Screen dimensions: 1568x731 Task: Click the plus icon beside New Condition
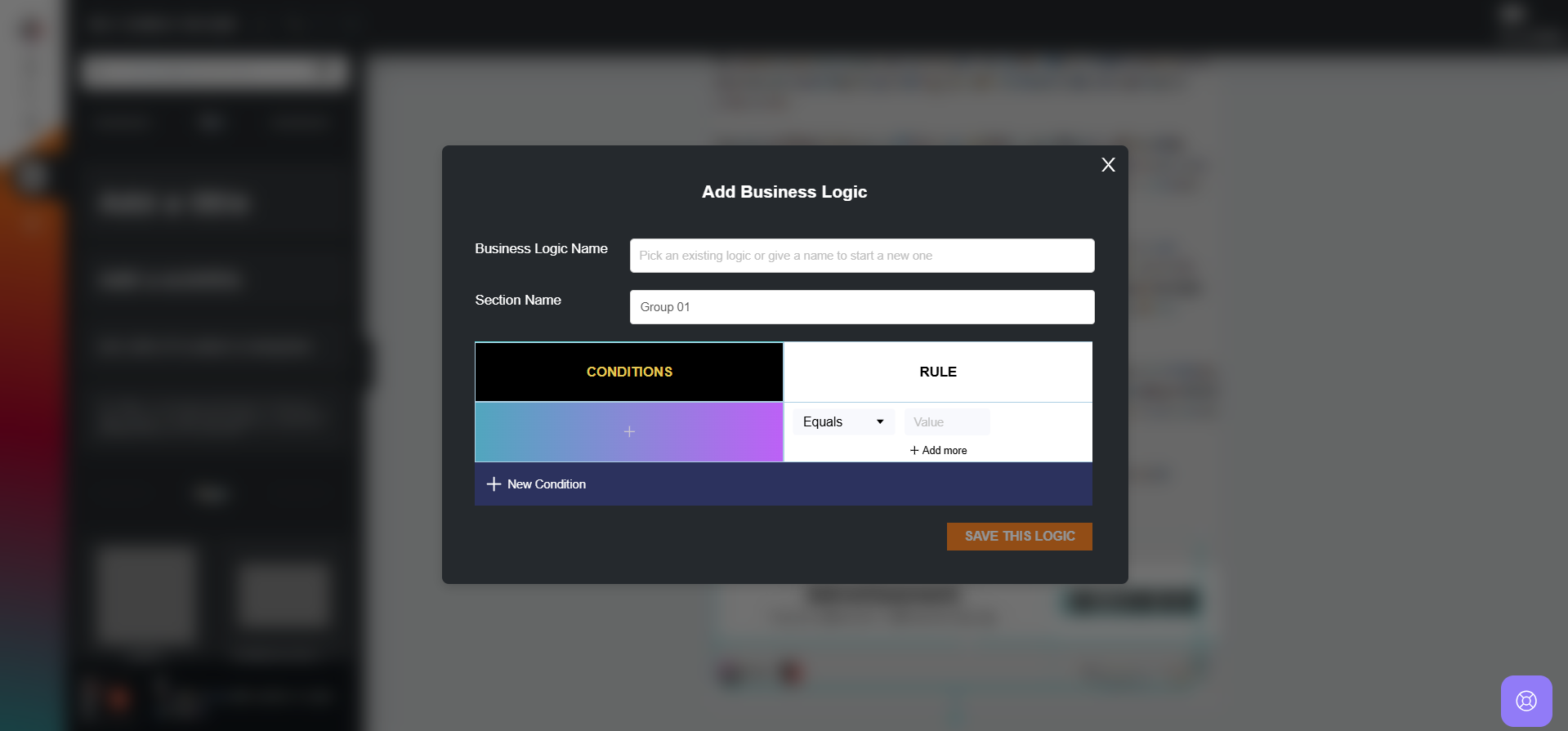pyautogui.click(x=494, y=484)
